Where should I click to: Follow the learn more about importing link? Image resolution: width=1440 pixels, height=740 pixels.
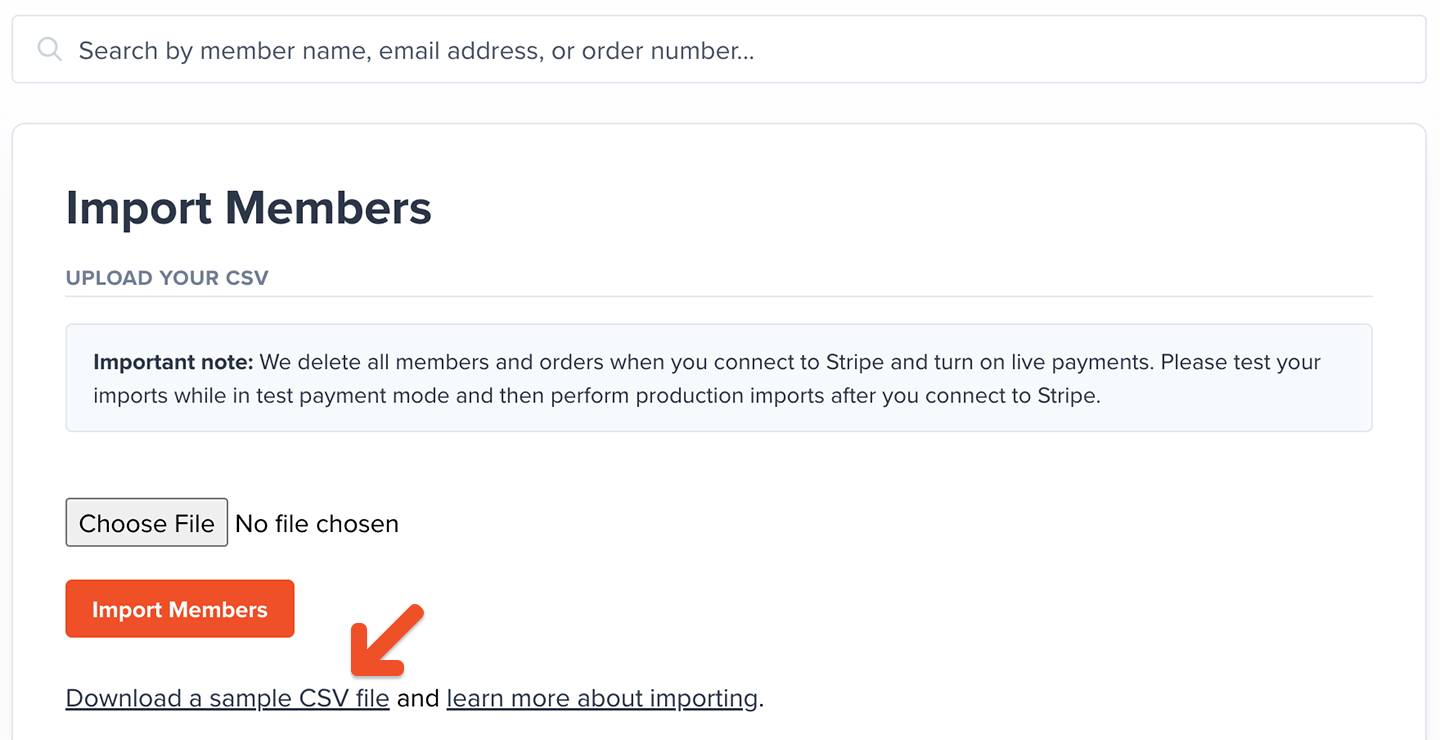pos(601,697)
